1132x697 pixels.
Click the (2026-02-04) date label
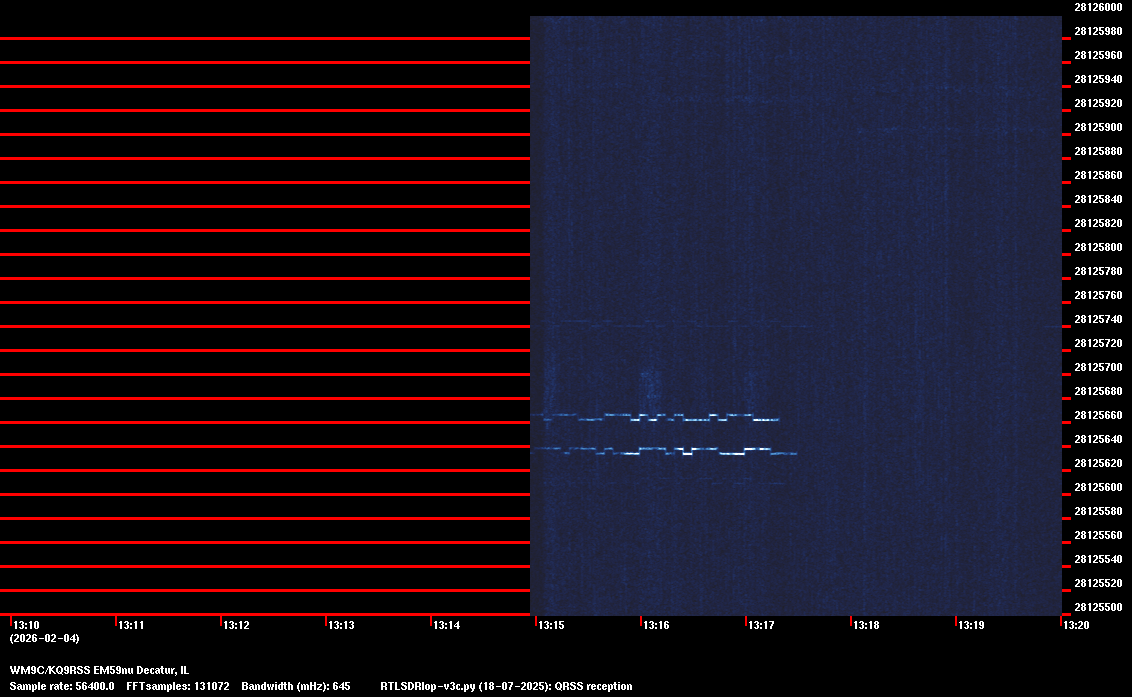point(44,638)
